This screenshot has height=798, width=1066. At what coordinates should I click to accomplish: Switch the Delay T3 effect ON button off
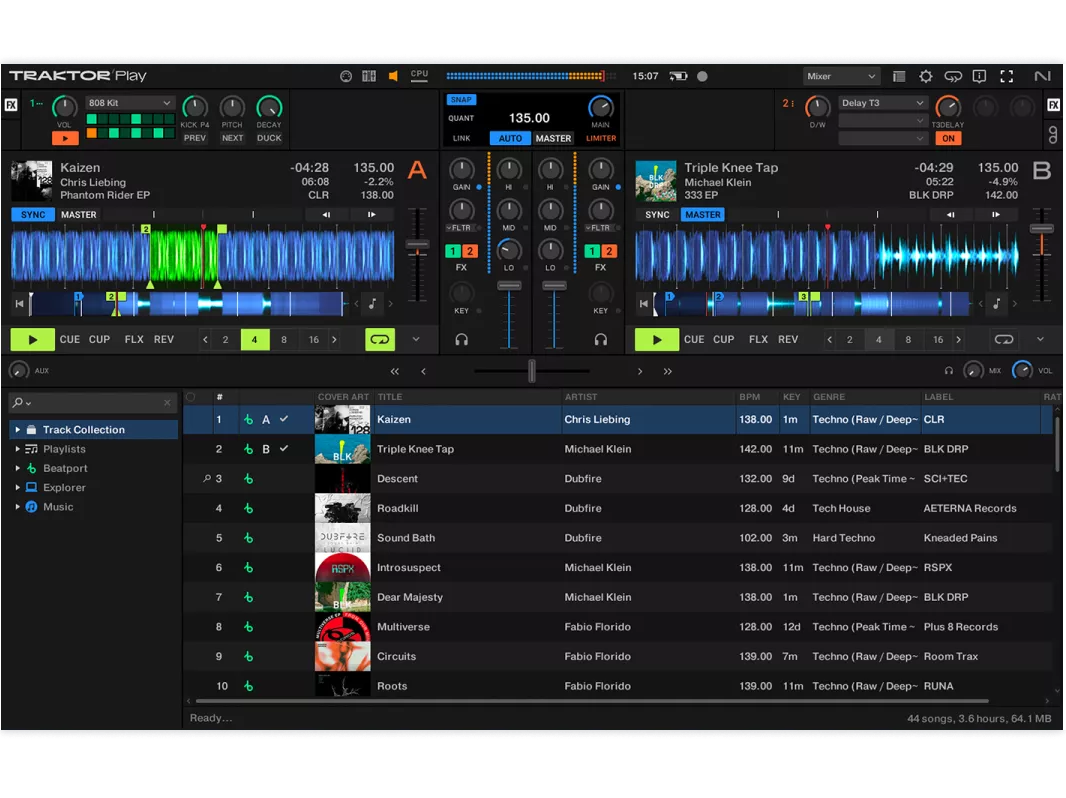949,137
